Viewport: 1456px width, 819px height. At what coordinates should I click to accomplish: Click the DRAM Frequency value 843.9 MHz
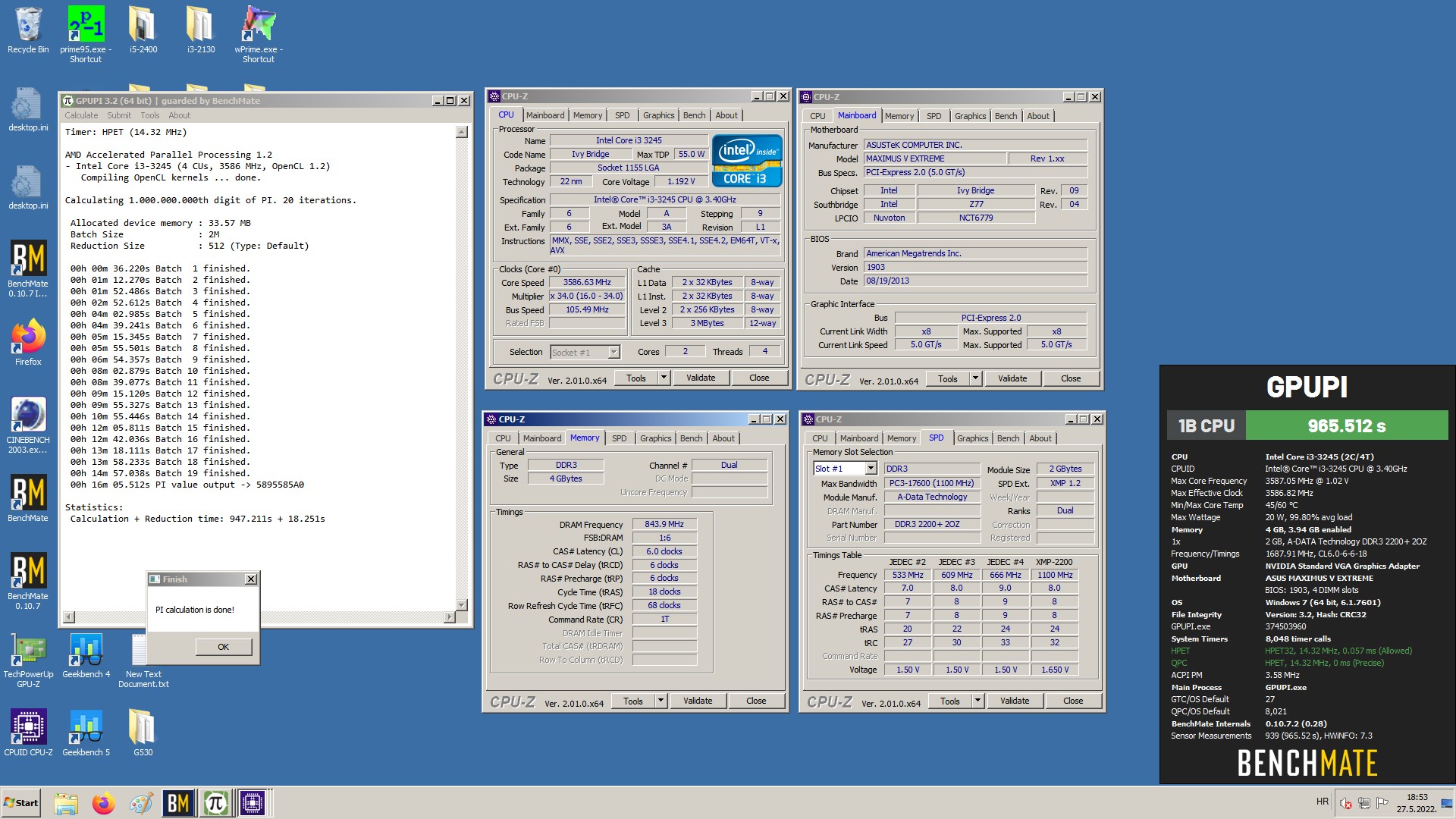(x=664, y=524)
